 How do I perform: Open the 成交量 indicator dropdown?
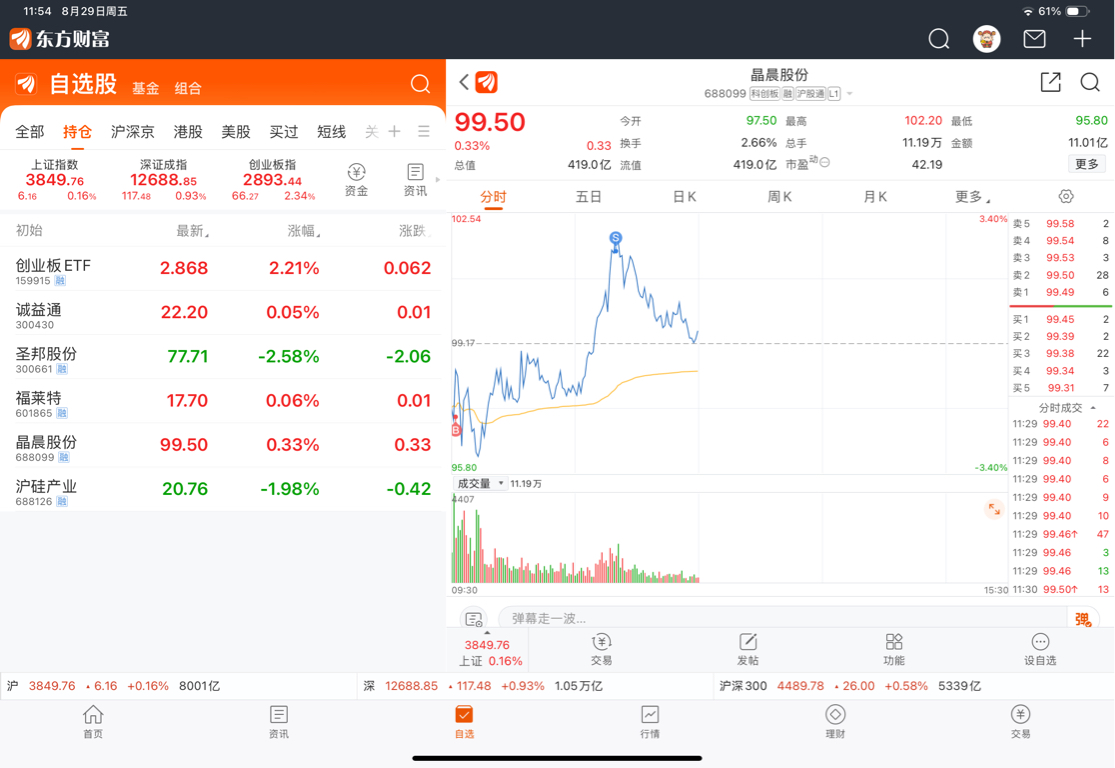point(480,484)
